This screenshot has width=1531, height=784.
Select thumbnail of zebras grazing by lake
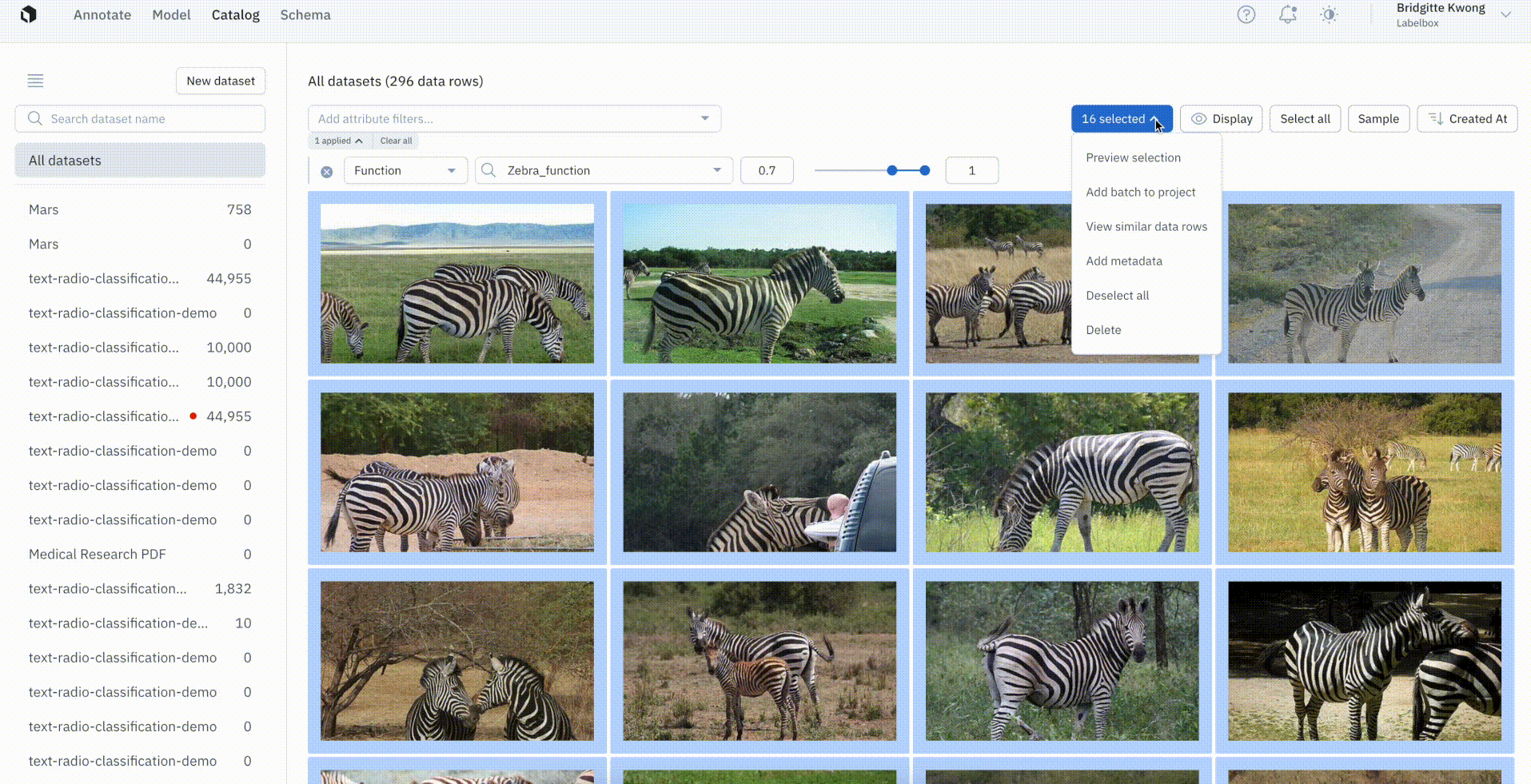(457, 284)
